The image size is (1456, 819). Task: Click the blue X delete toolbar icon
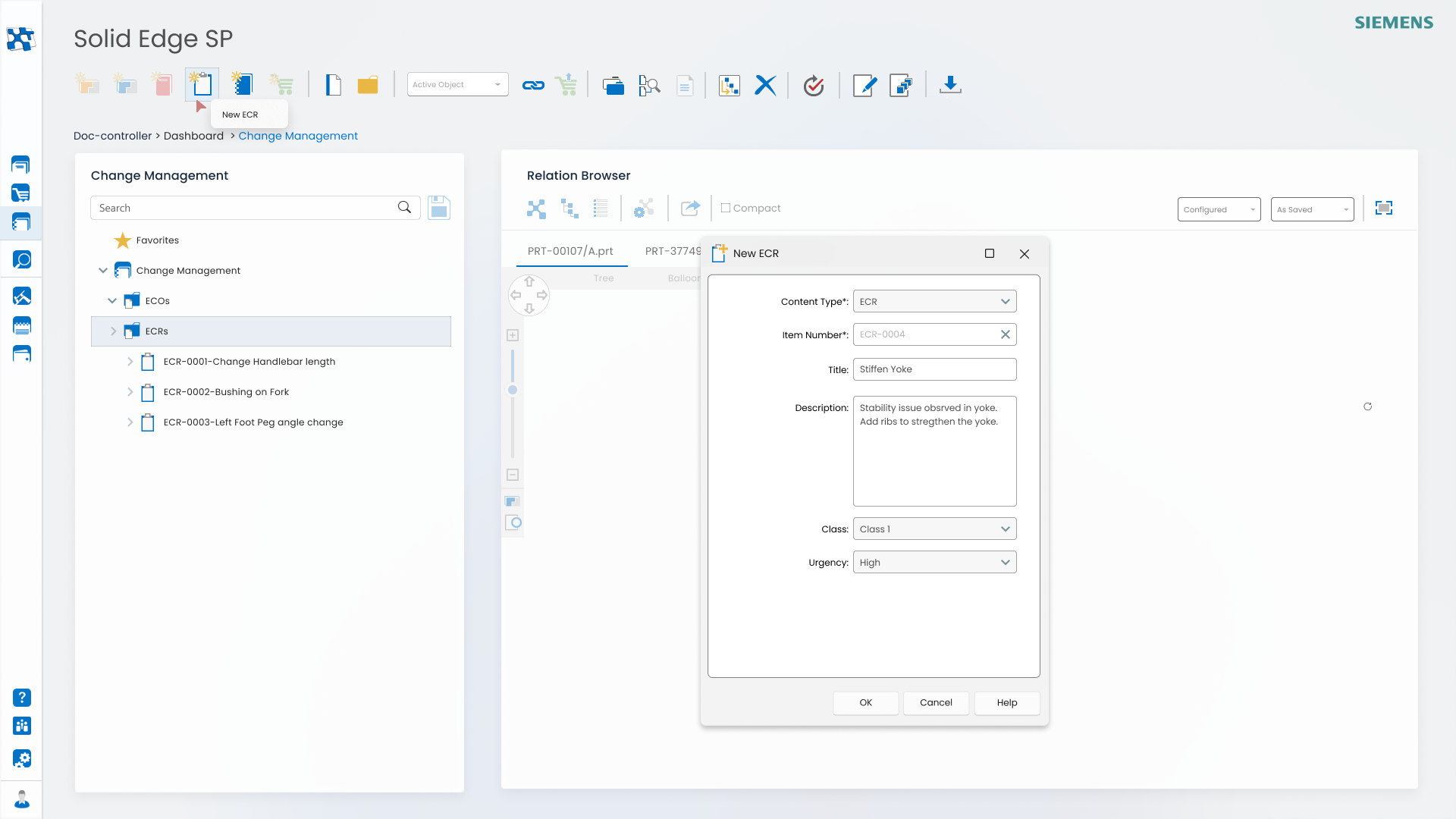[x=765, y=85]
